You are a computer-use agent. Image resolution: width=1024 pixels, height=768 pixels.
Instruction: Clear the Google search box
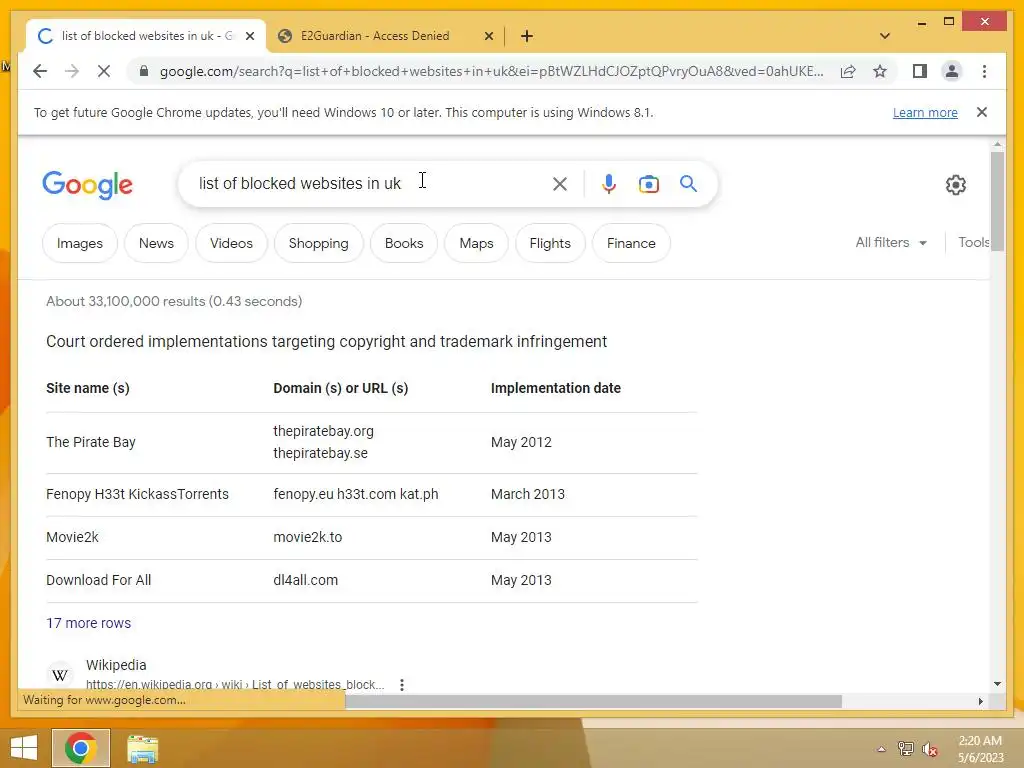560,184
